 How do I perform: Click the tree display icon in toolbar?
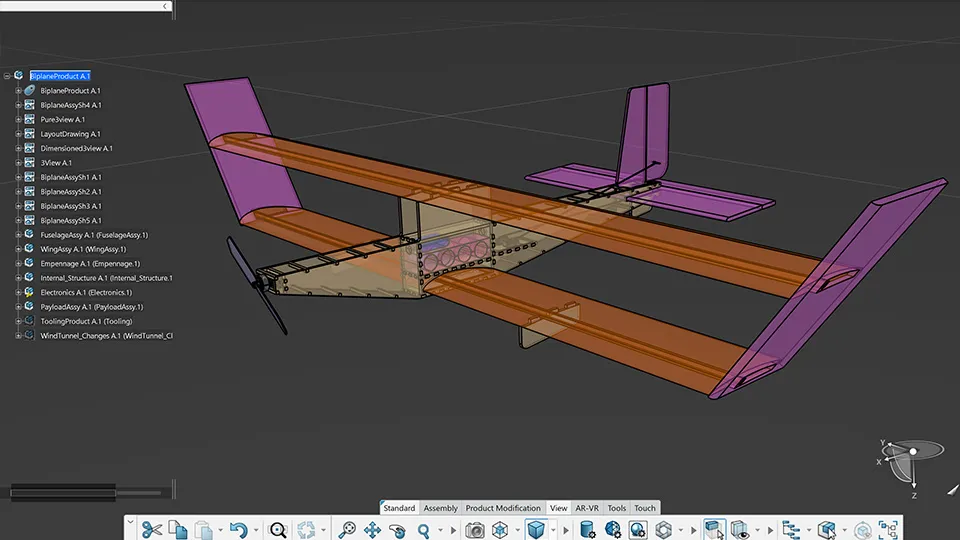790,529
